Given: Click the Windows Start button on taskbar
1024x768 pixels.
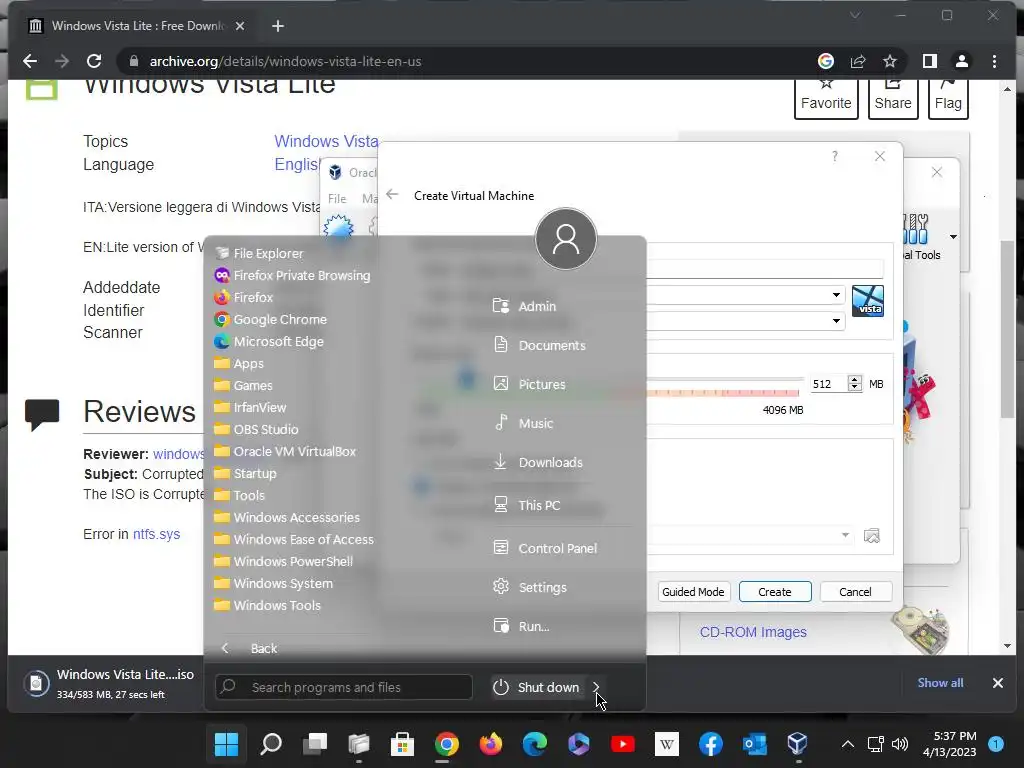Looking at the screenshot, I should pyautogui.click(x=226, y=743).
